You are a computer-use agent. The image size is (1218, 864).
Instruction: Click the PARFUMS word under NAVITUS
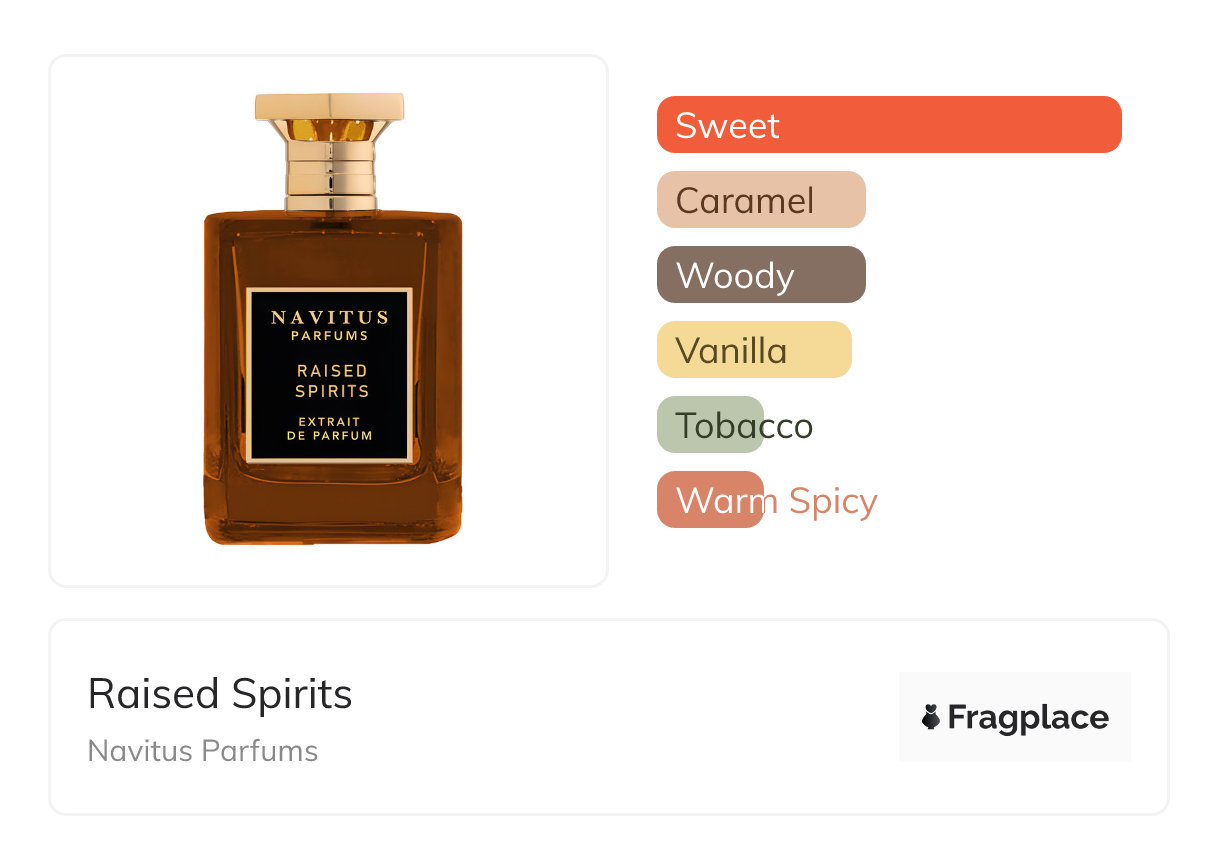(329, 336)
